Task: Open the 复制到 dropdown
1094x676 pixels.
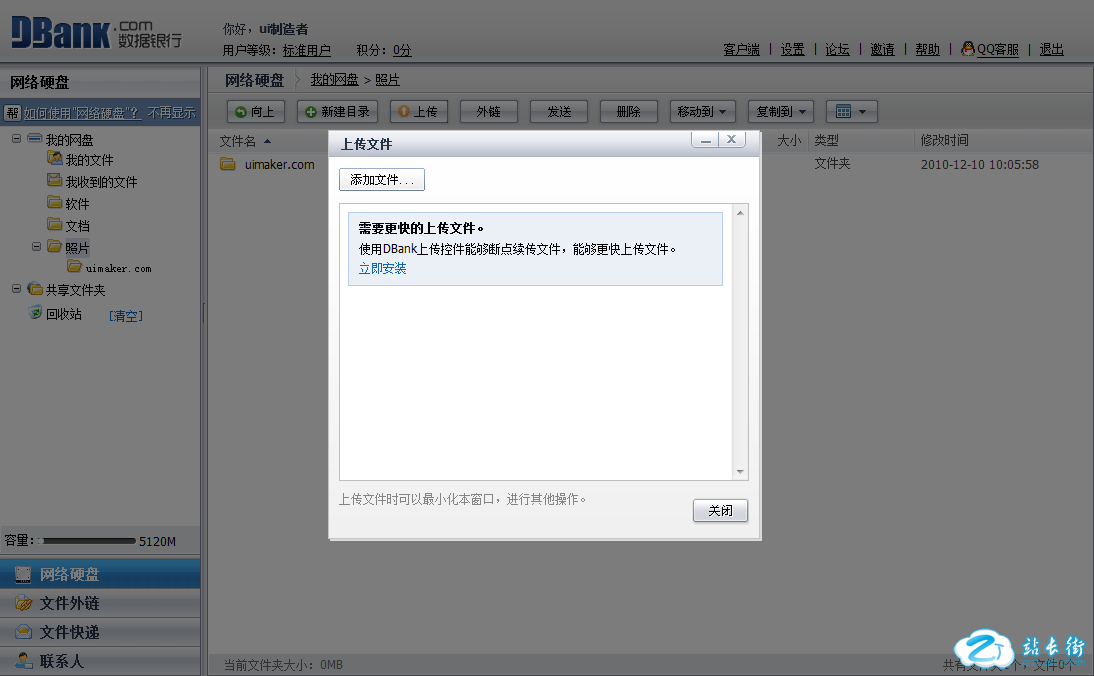Action: pos(781,112)
